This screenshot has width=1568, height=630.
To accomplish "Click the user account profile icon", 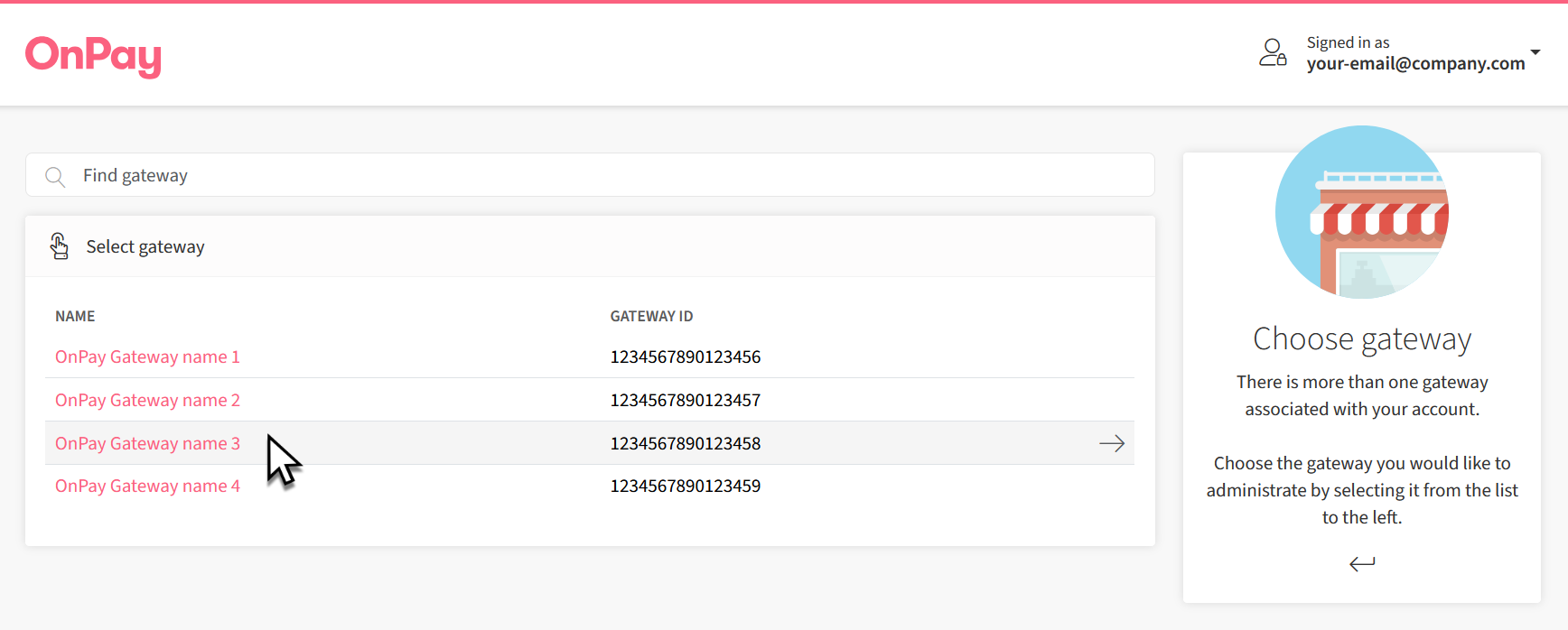I will coord(1273,52).
